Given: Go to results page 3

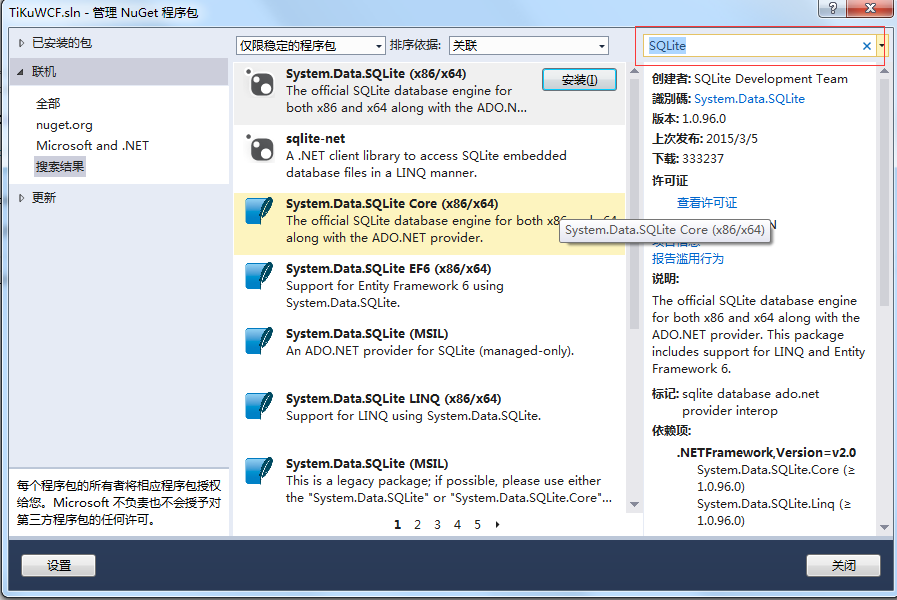Looking at the screenshot, I should [438, 524].
